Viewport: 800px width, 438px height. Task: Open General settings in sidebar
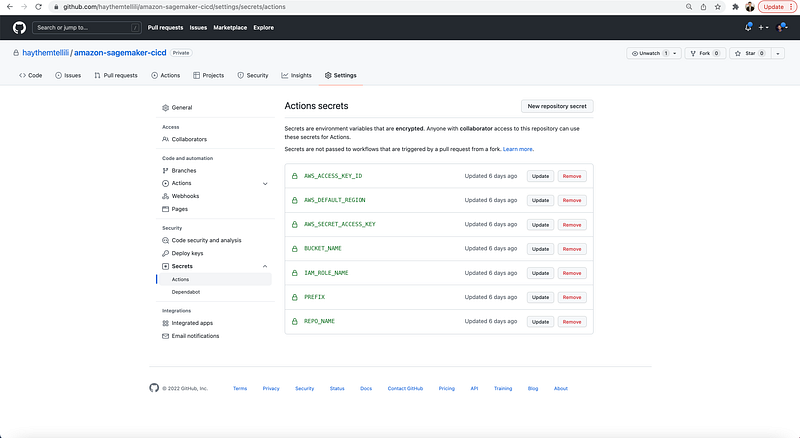pyautogui.click(x=177, y=108)
